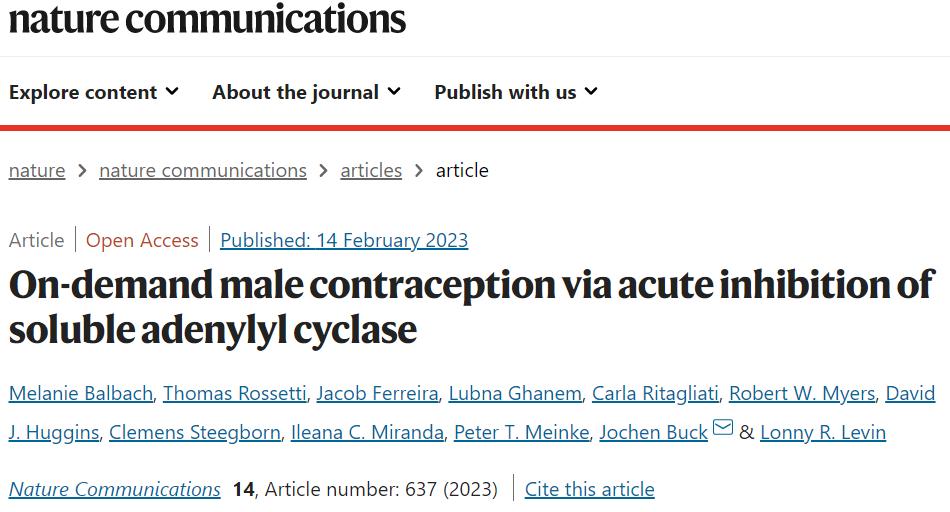Expand the Explore content menu
Image resolution: width=950 pixels, height=512 pixels.
(x=94, y=92)
